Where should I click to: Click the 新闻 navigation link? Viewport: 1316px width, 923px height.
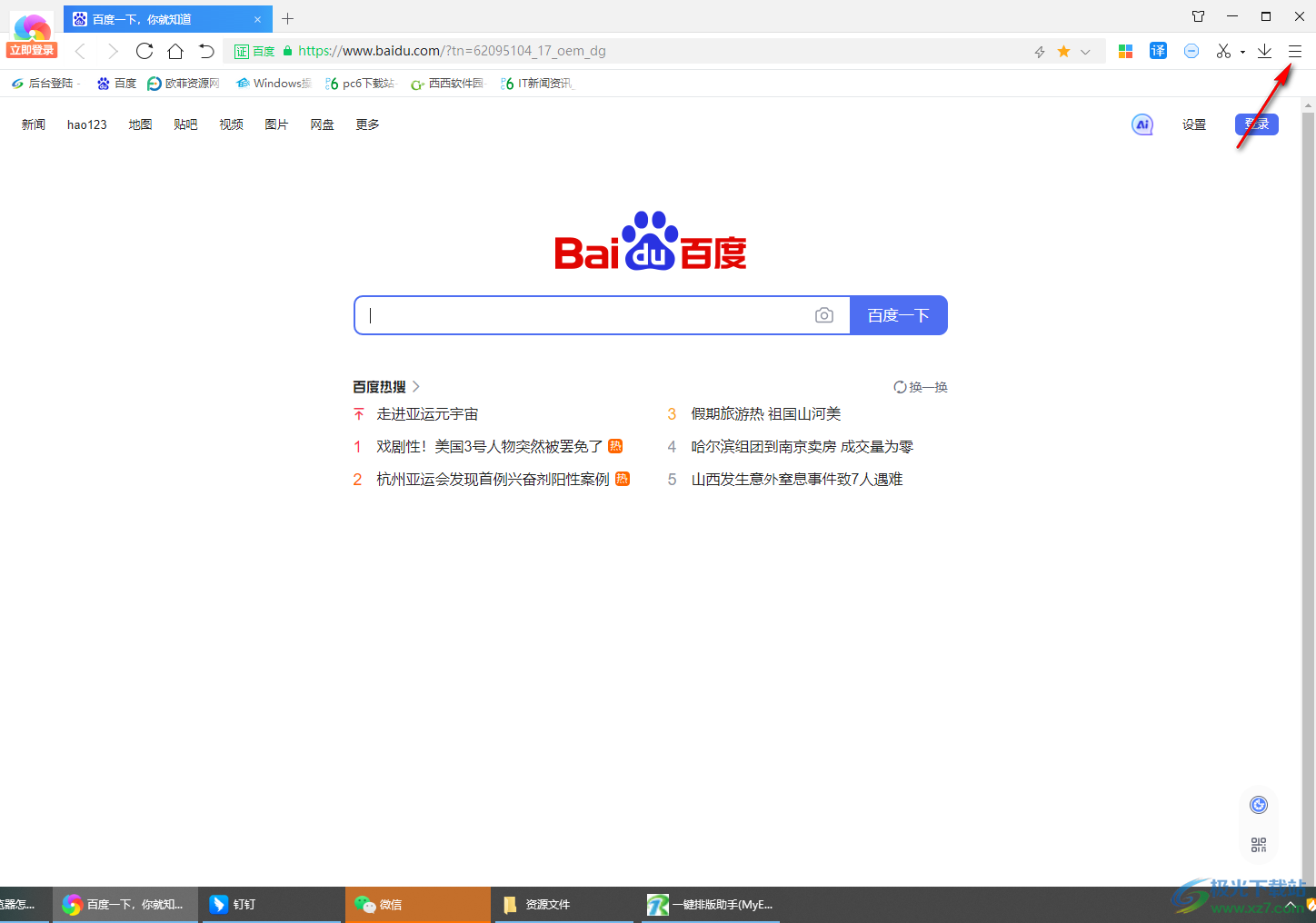(34, 124)
